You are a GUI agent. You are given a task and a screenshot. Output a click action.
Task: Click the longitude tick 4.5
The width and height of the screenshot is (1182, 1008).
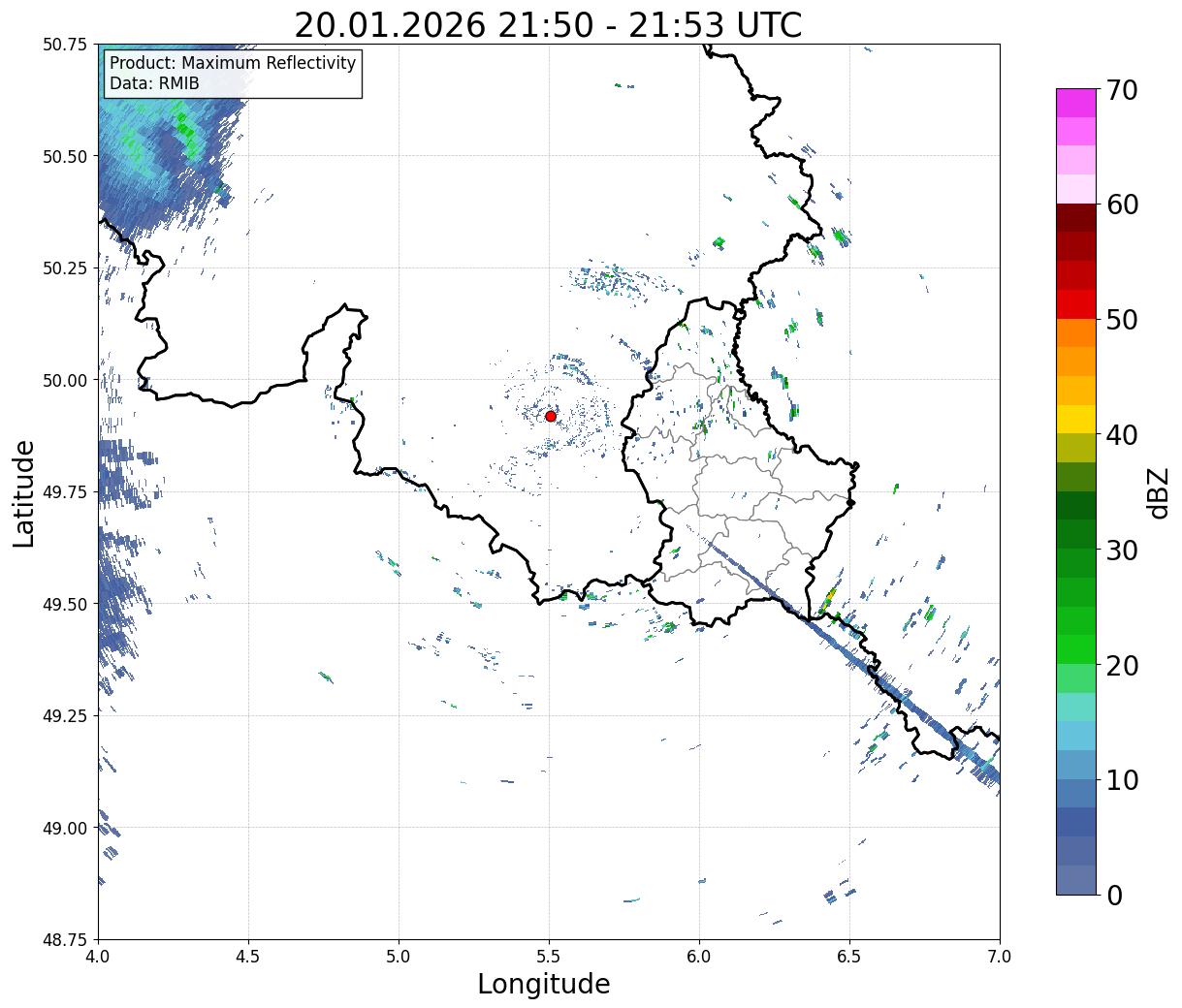click(248, 957)
